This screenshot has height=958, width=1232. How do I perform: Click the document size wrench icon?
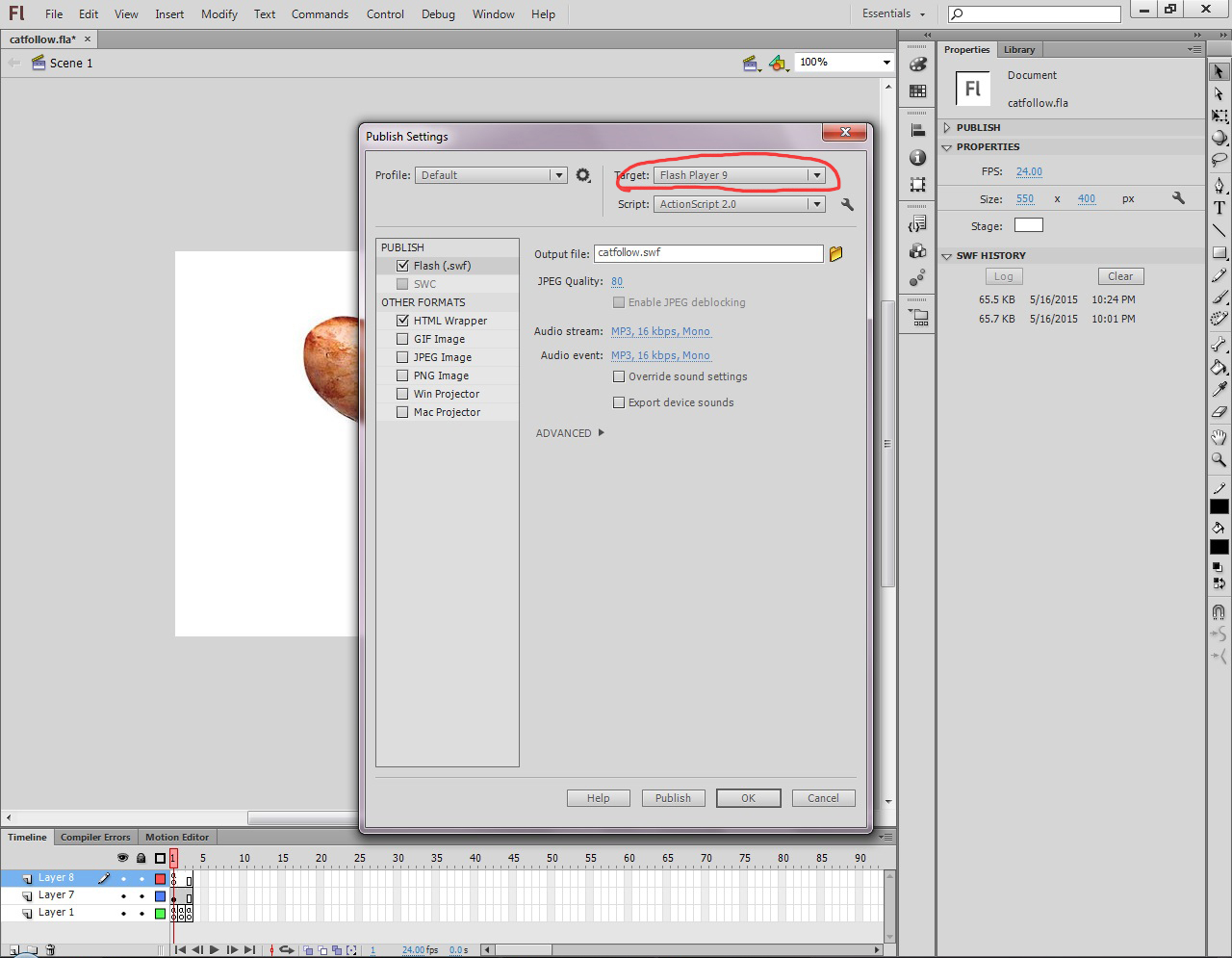pos(1178,198)
